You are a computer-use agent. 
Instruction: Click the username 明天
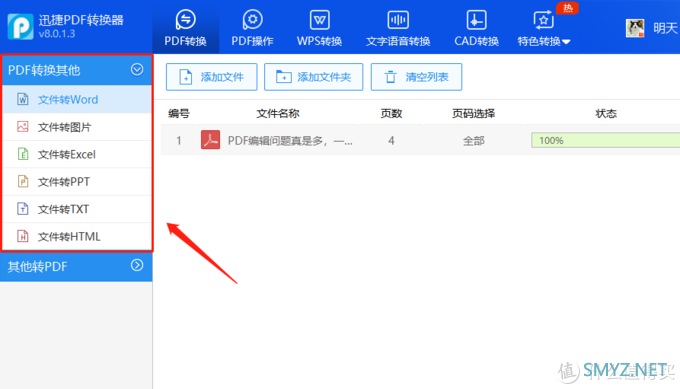[665, 29]
